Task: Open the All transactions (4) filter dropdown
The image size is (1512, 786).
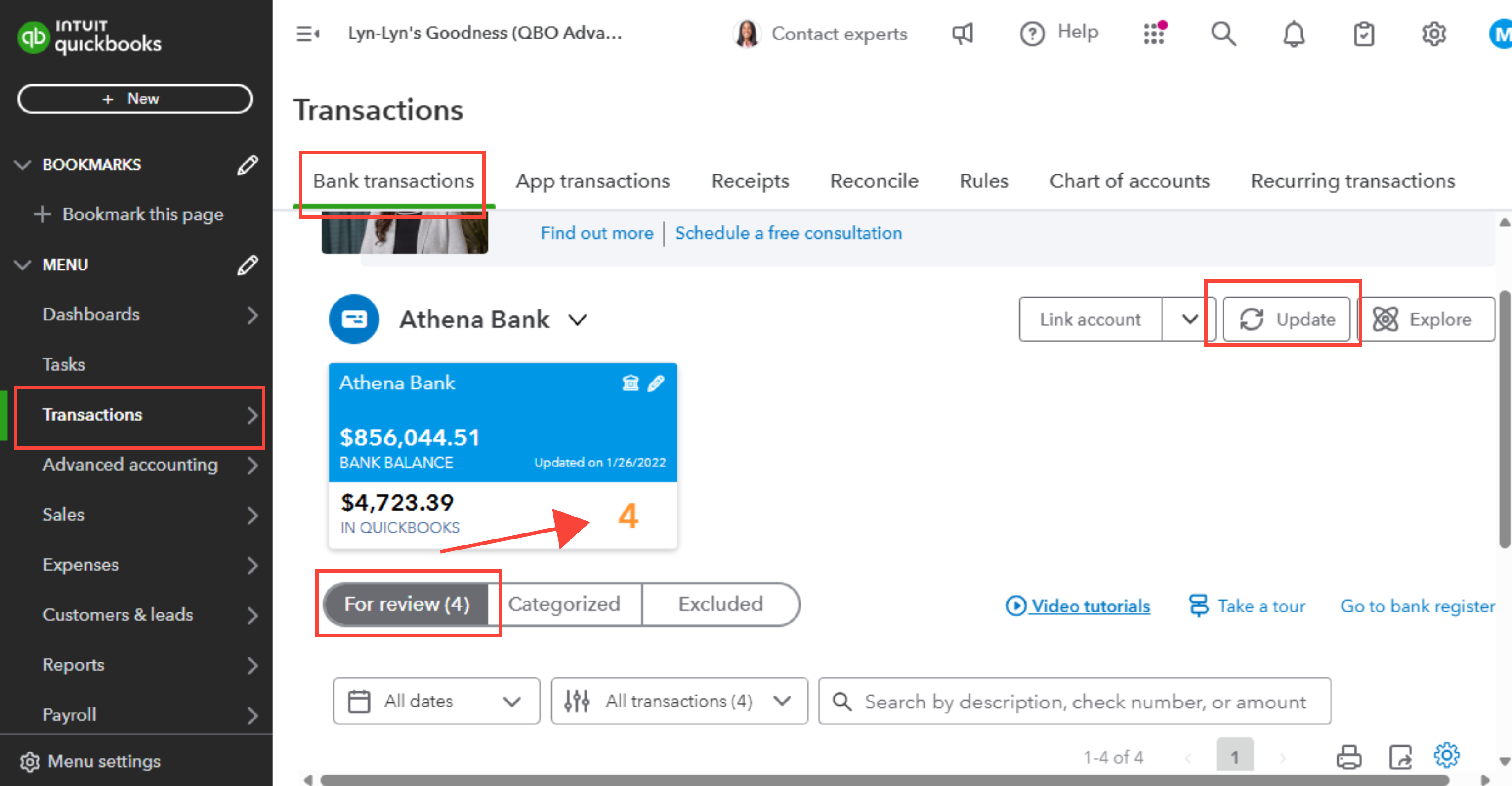Action: click(x=679, y=701)
